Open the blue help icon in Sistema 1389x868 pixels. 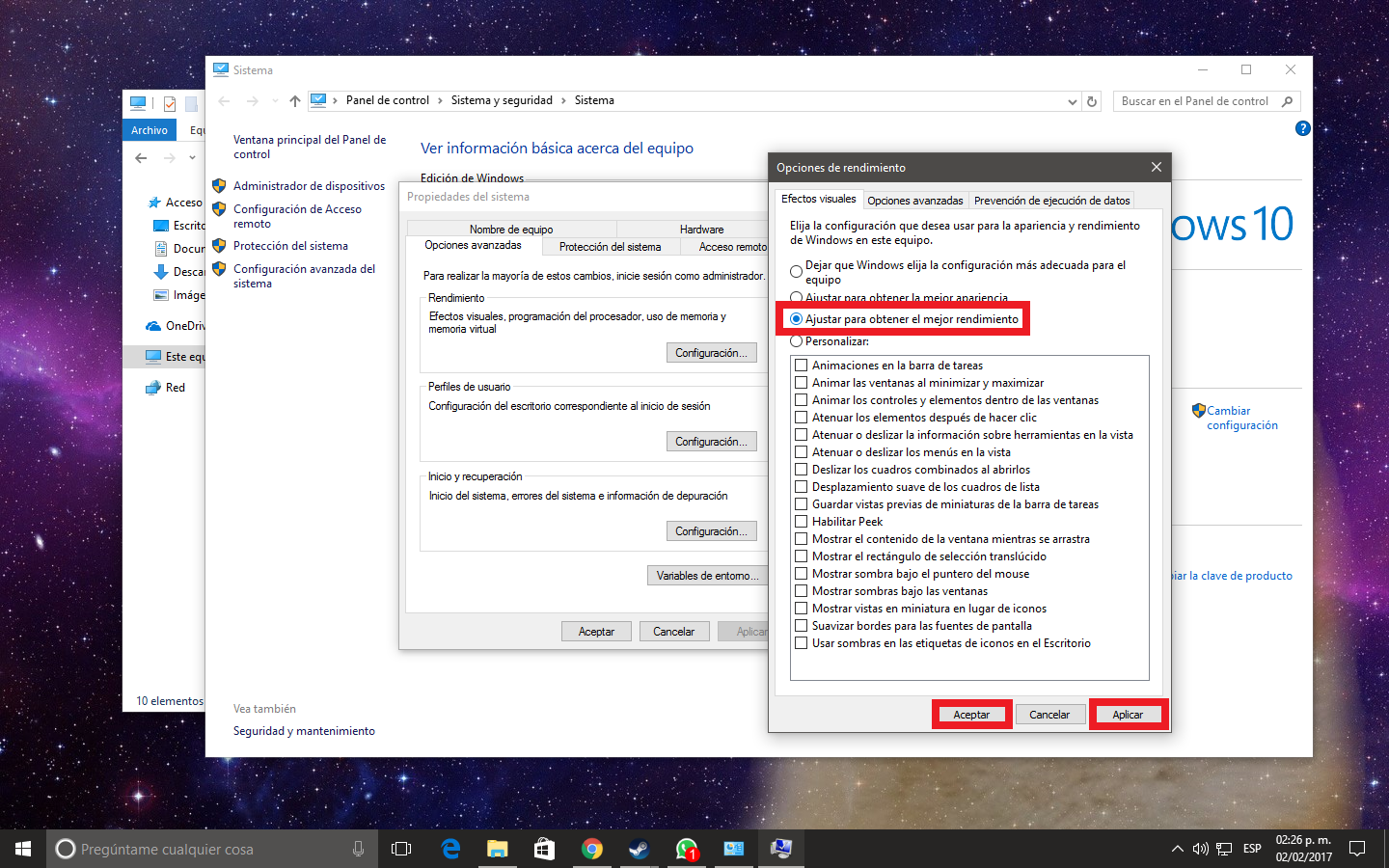click(1303, 128)
